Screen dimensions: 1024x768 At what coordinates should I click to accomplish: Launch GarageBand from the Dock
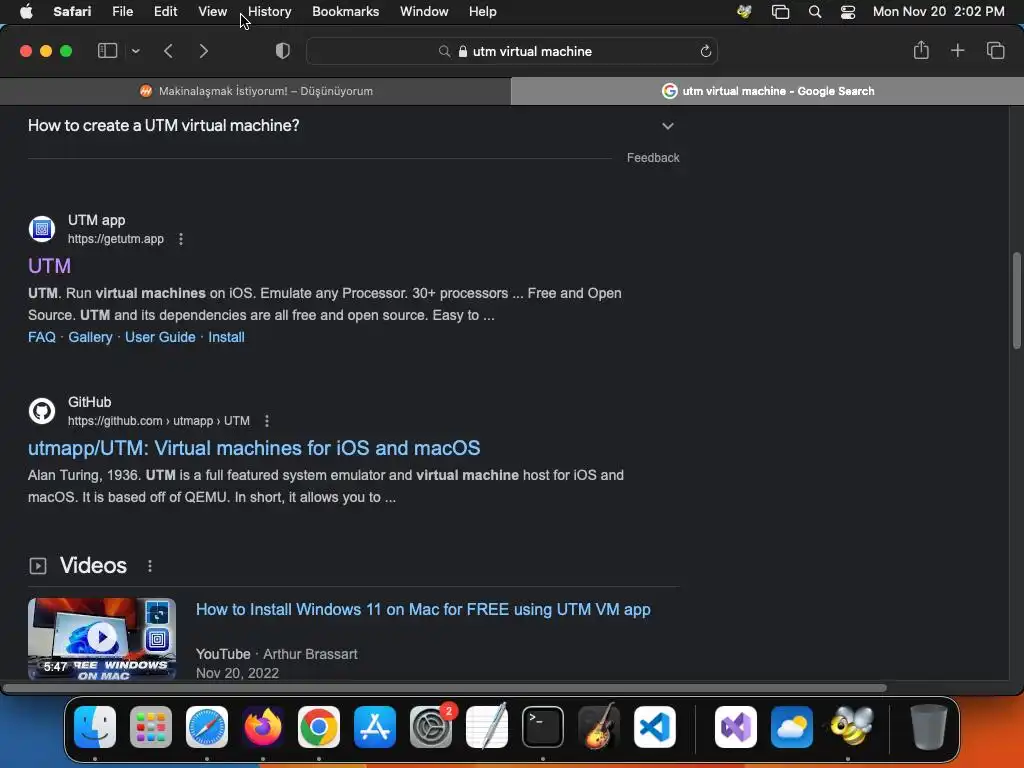[x=599, y=727]
